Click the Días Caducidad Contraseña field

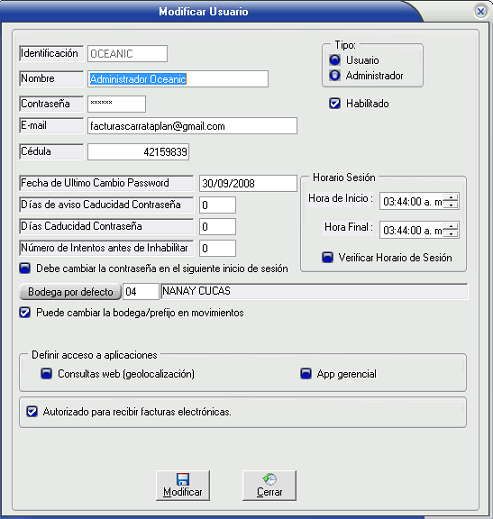click(x=217, y=227)
